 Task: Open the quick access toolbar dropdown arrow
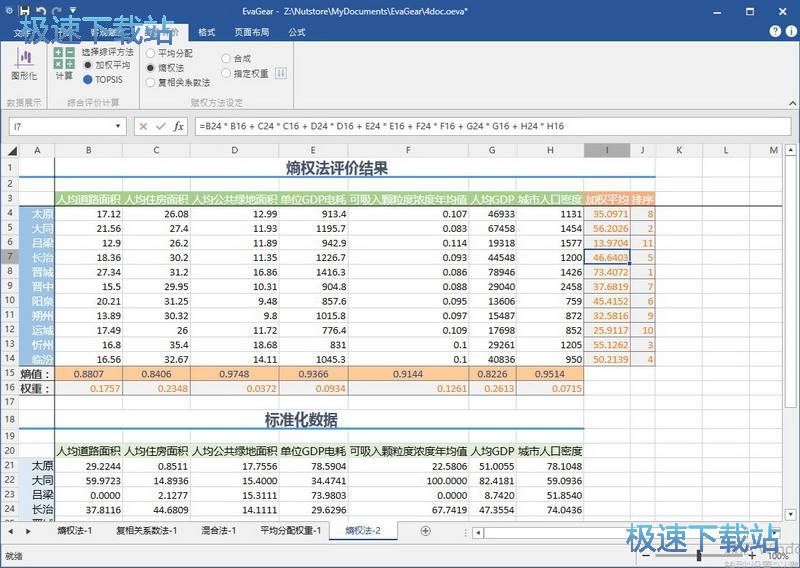(x=73, y=10)
